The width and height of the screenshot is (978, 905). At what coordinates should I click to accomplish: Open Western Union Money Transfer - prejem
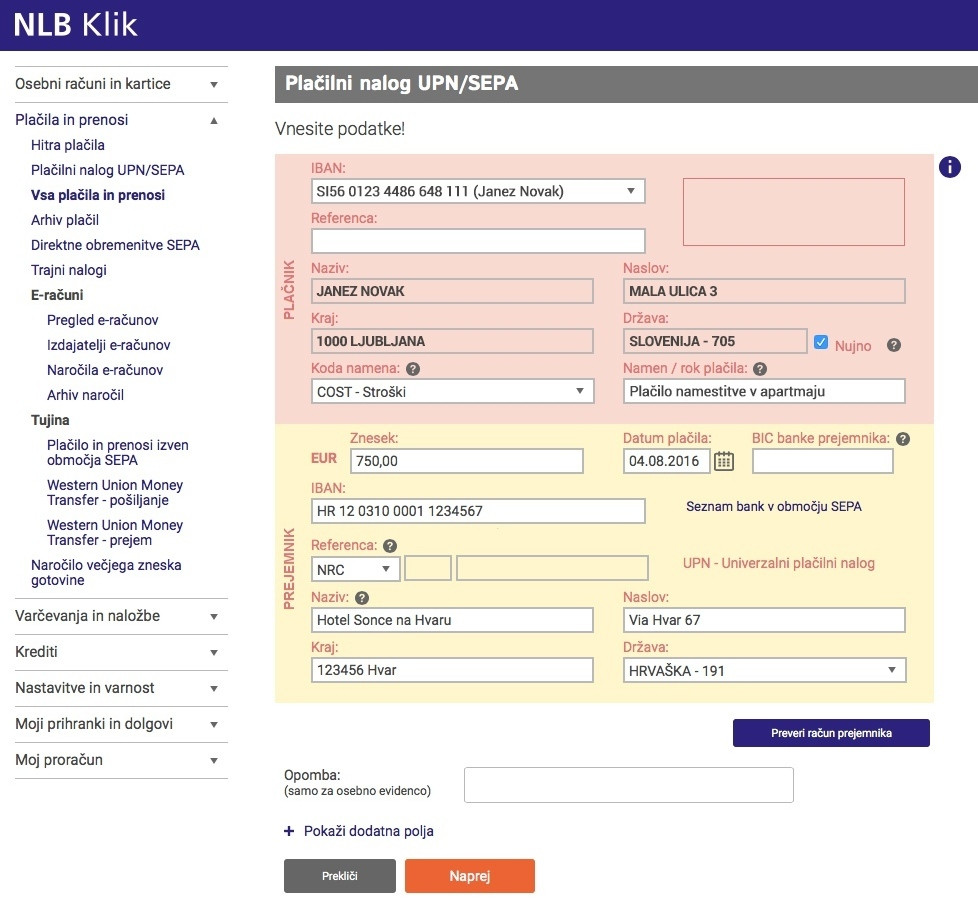115,533
